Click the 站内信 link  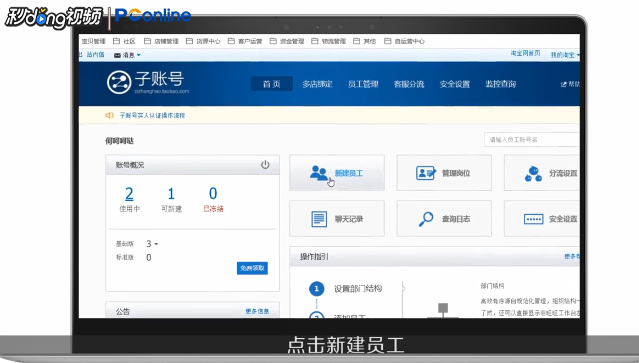click(x=95, y=55)
